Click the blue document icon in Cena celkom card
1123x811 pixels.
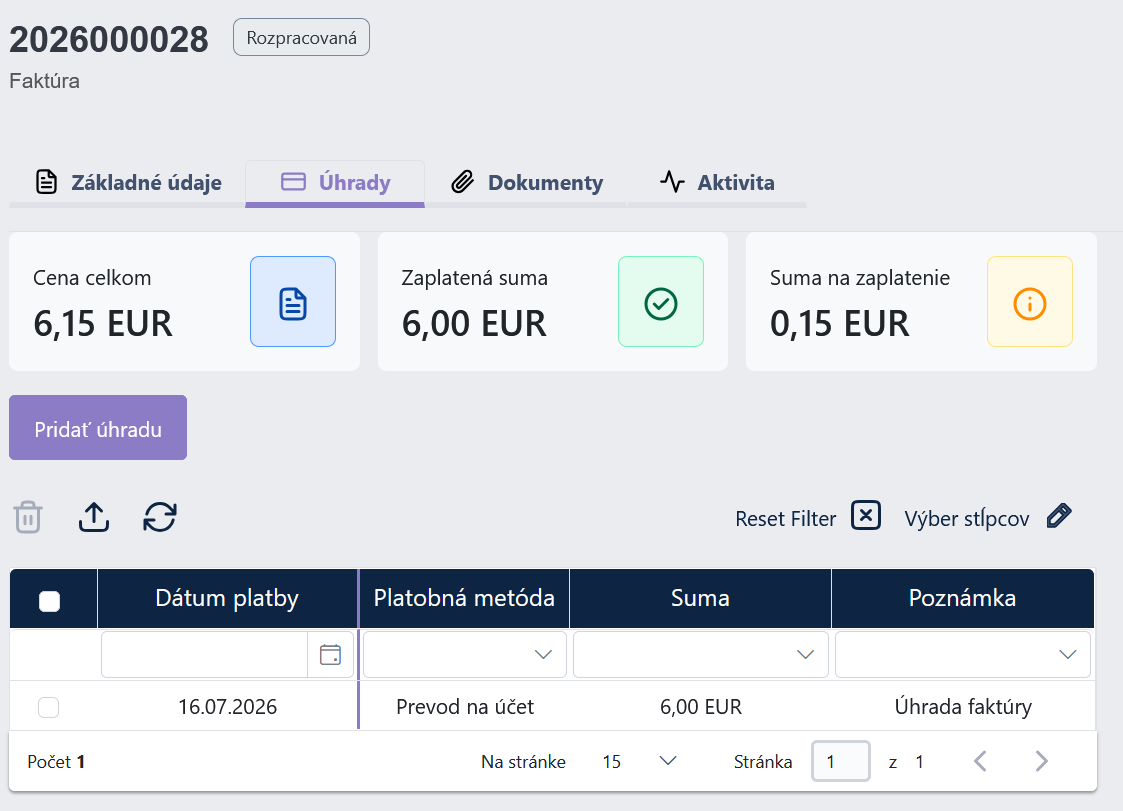293,302
